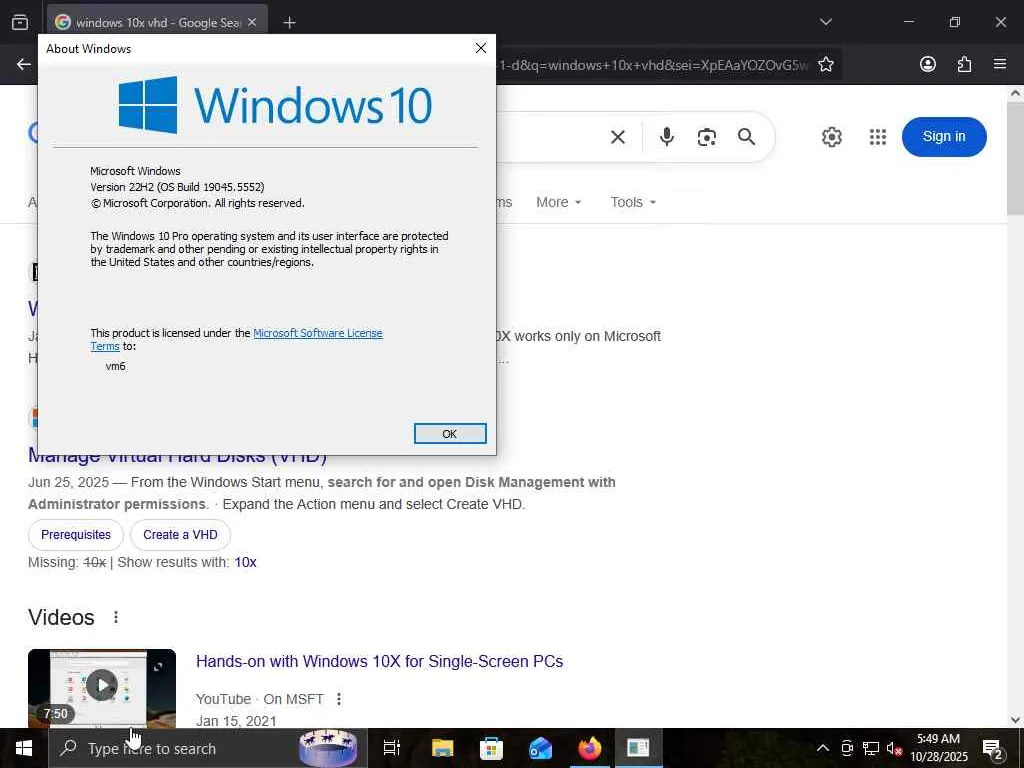The width and height of the screenshot is (1024, 768).
Task: Show results with the '10x' link
Action: 246,562
